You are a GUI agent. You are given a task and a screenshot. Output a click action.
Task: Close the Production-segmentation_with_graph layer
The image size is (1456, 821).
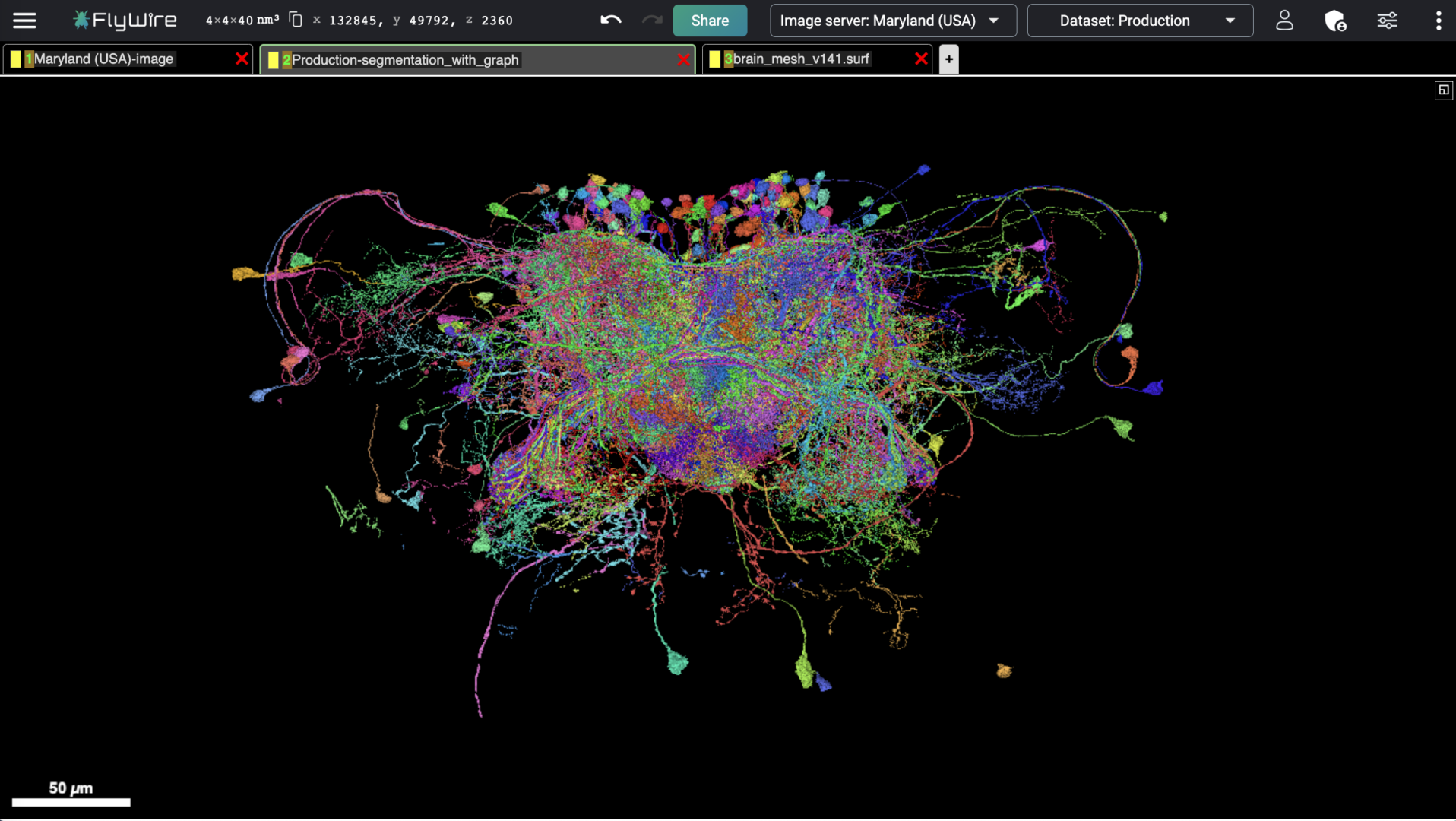[683, 59]
